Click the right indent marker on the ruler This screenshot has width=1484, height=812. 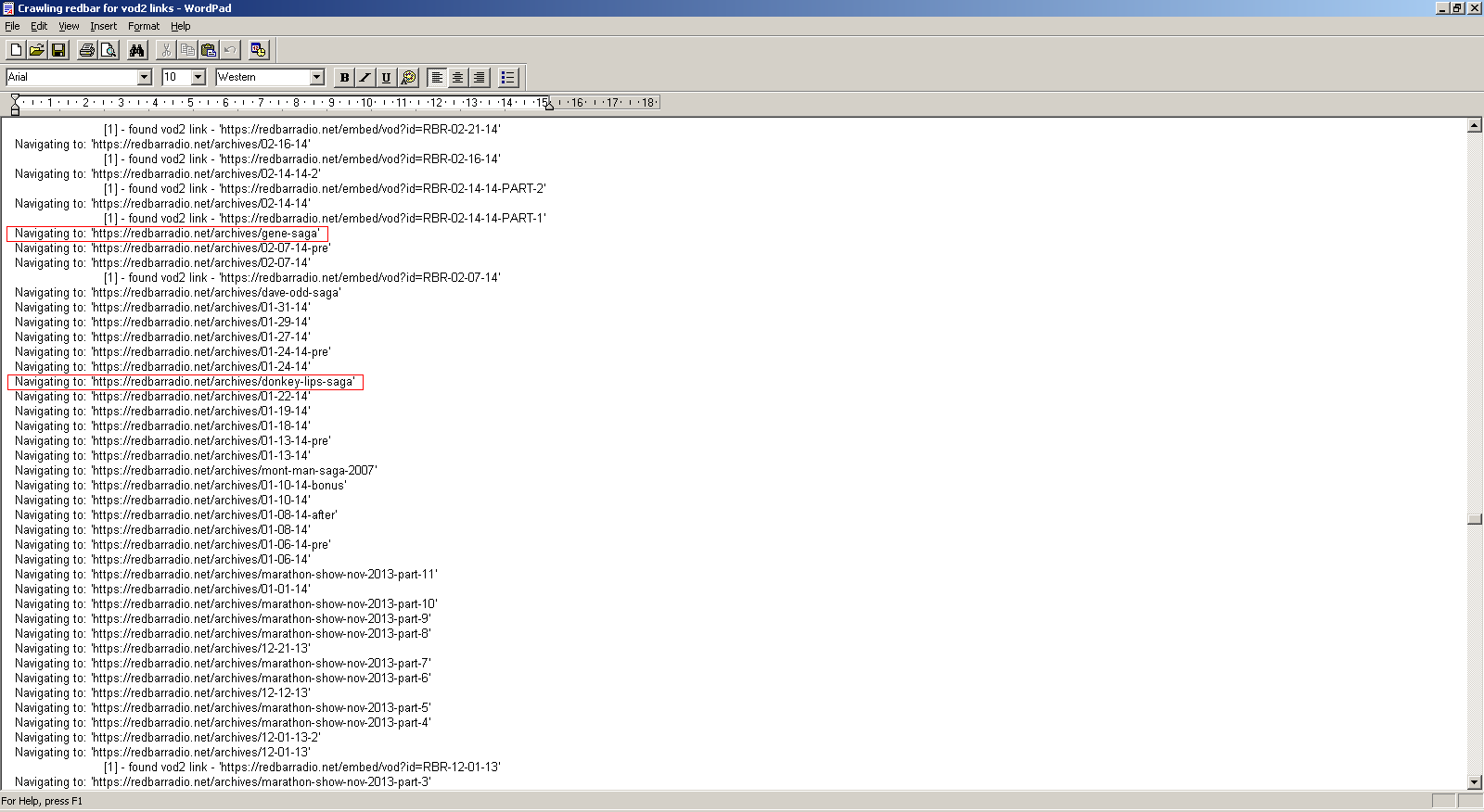point(549,108)
